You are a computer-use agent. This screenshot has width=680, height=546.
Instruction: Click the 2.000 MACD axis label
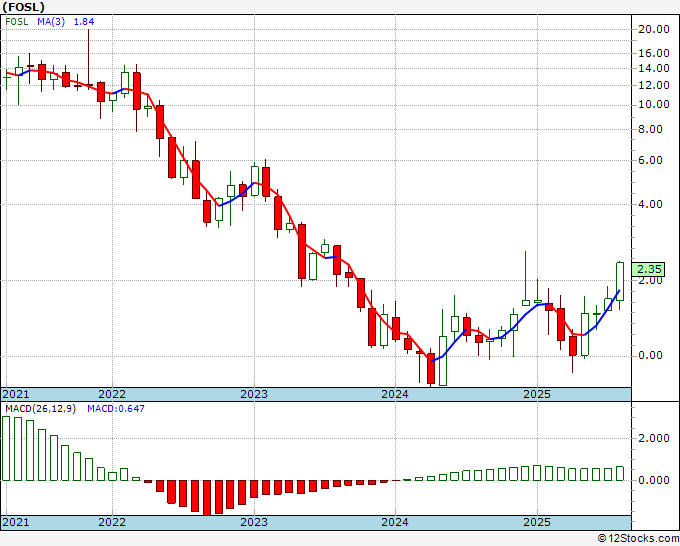coord(654,438)
